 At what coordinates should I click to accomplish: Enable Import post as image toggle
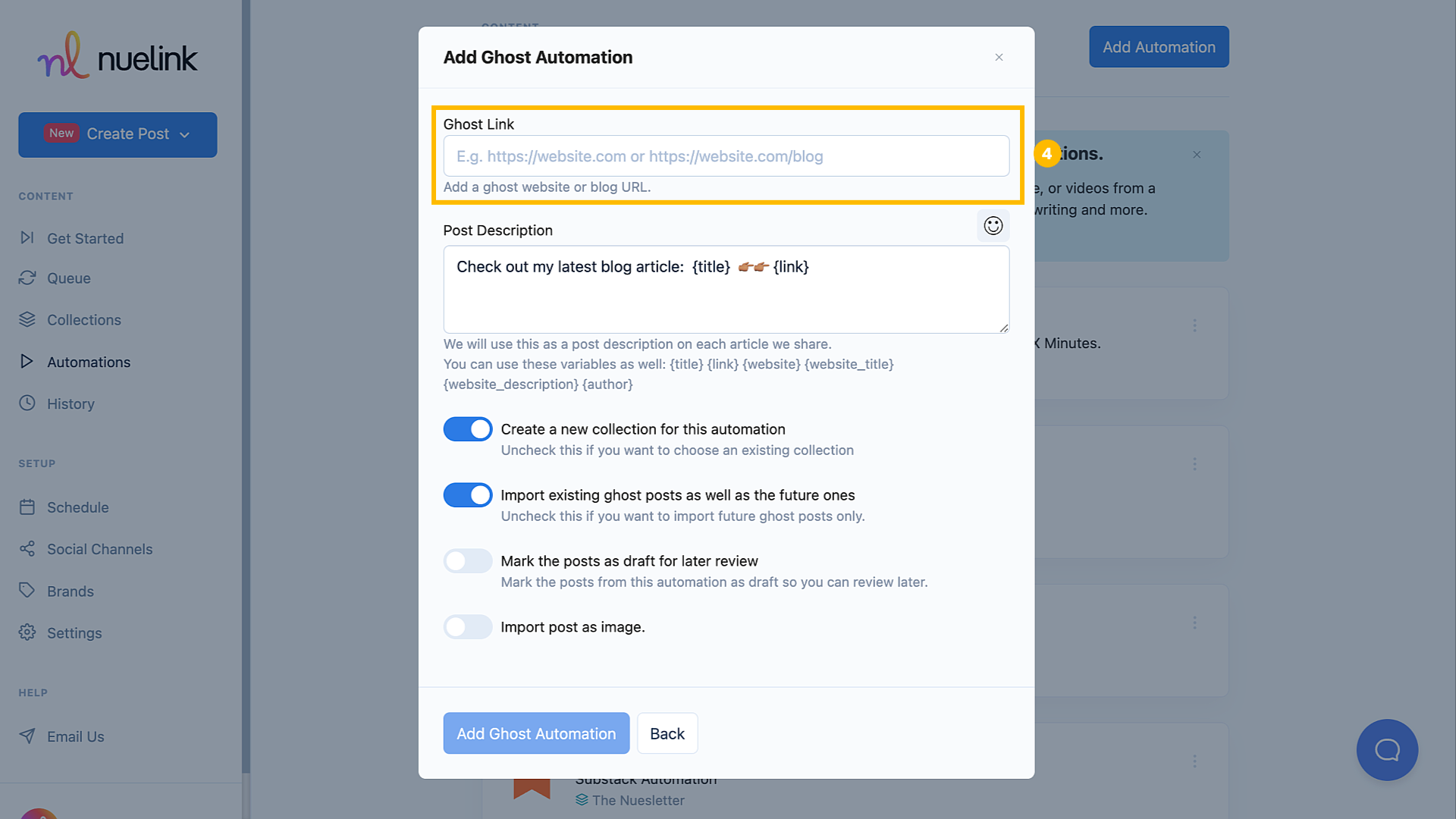click(x=467, y=627)
